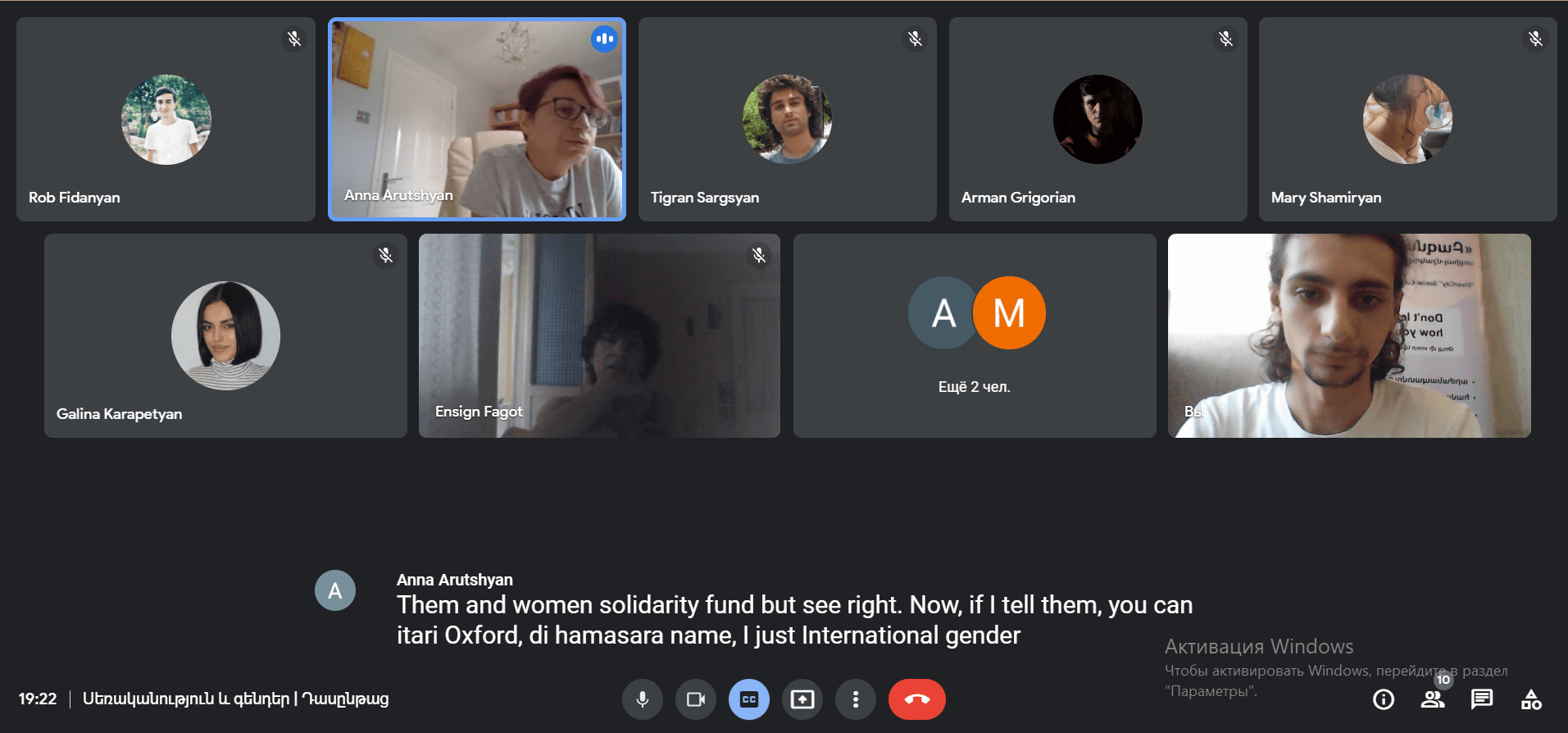Image resolution: width=1568 pixels, height=733 pixels.
Task: Disable closed captions with CC button
Action: tap(749, 699)
